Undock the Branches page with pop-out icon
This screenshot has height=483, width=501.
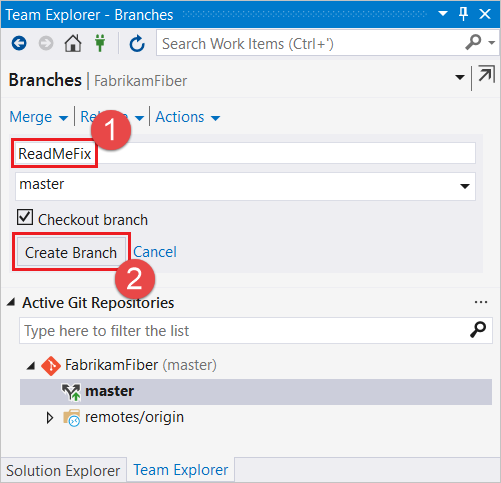tap(486, 74)
